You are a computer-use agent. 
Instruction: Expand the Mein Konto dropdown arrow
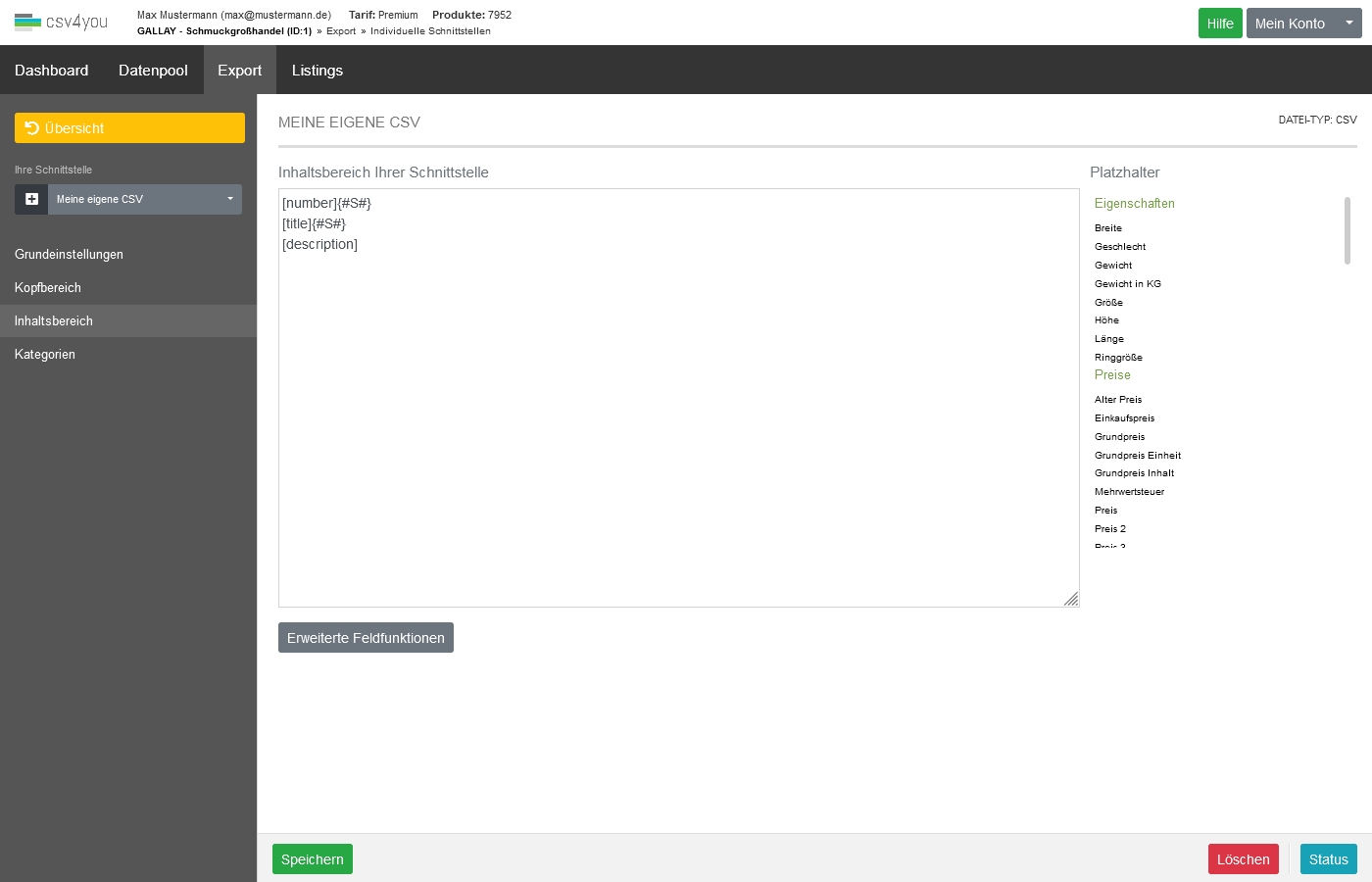coord(1348,24)
